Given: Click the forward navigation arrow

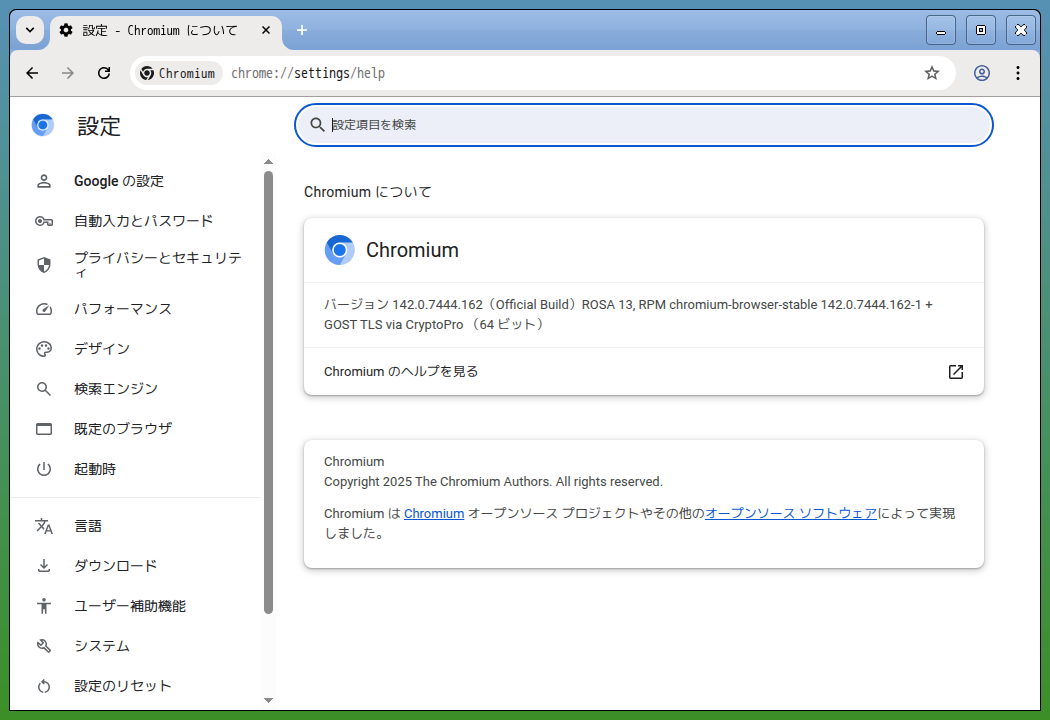Looking at the screenshot, I should 68,73.
